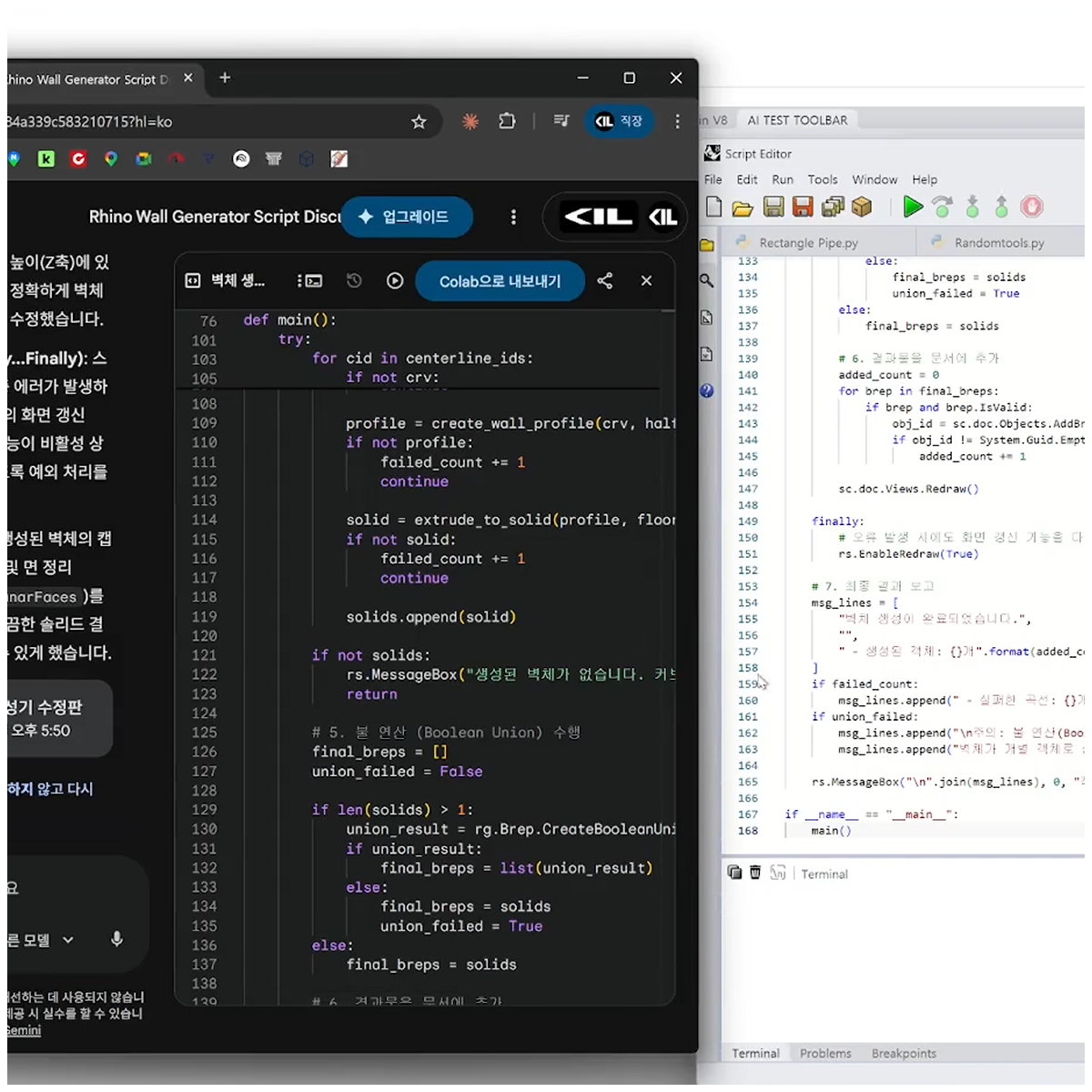The image size is (1092, 1092).
Task: Open the folder browser in the editor sidebar
Action: [x=707, y=245]
